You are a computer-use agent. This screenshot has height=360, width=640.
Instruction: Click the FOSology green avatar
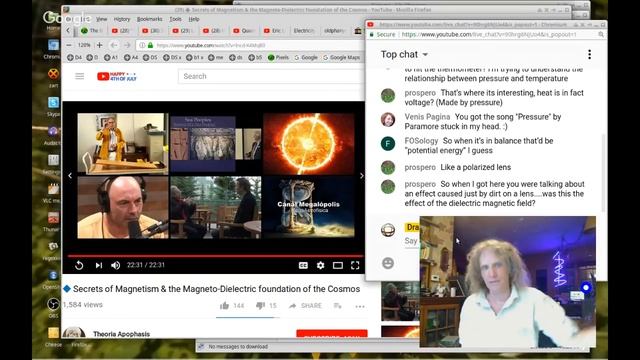[x=388, y=144]
